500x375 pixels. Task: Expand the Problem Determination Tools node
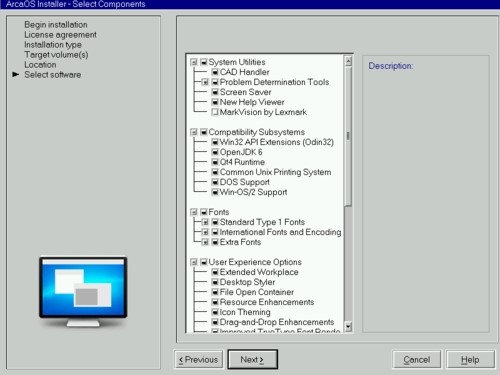[205, 82]
